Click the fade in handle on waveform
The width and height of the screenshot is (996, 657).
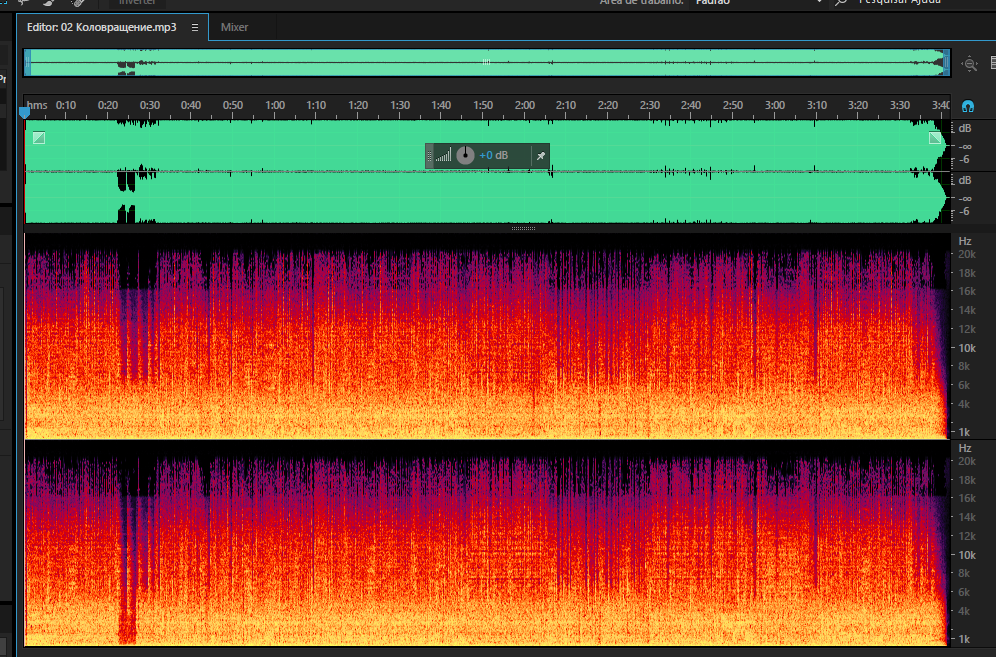(39, 138)
